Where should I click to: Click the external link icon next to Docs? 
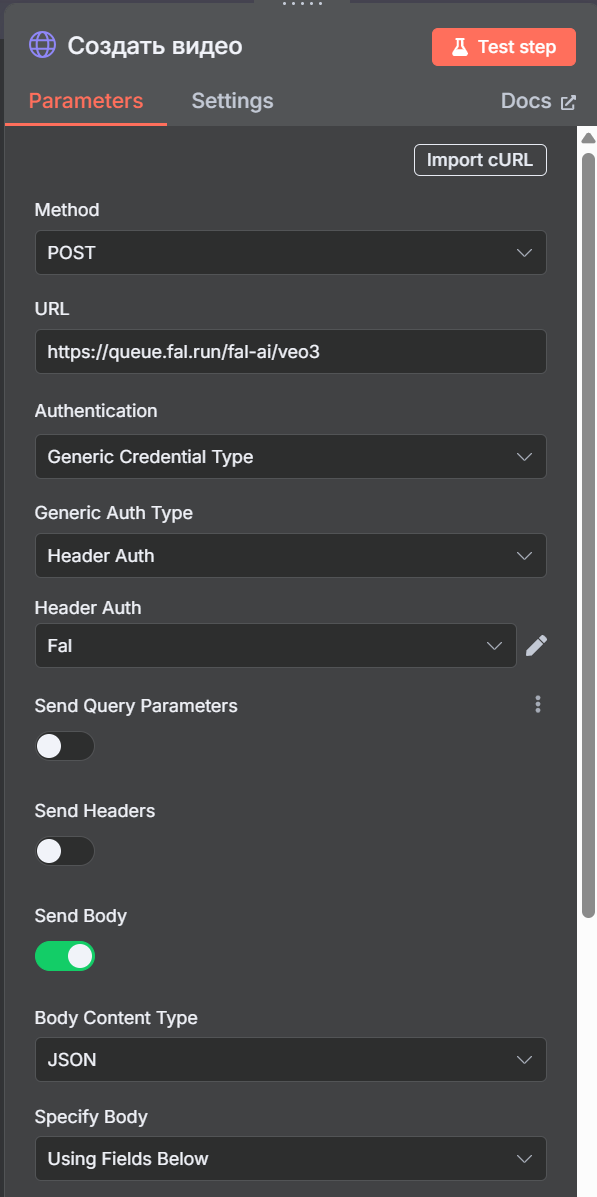tap(568, 102)
